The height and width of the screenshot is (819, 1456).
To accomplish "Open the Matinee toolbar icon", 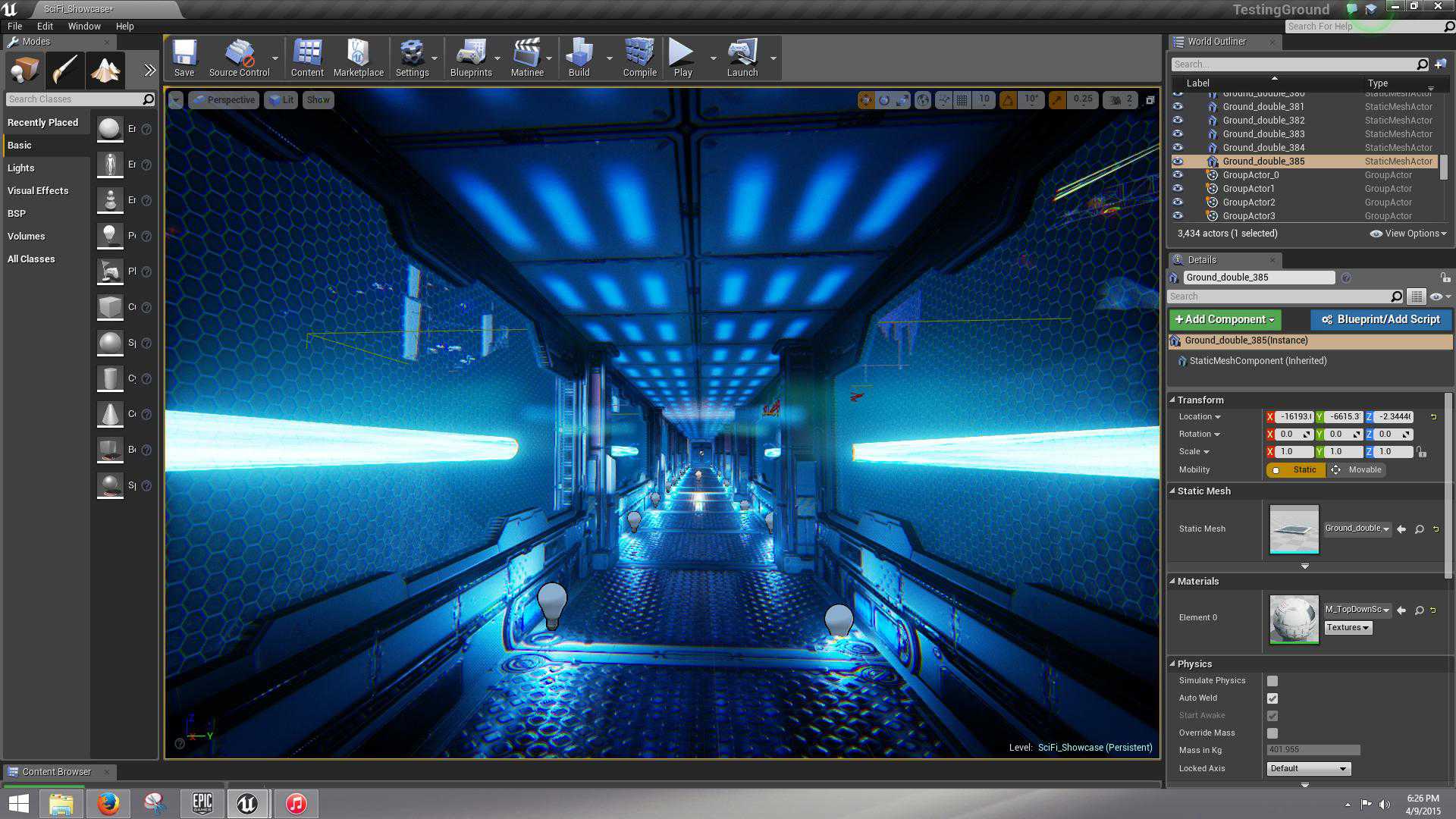I will (527, 58).
